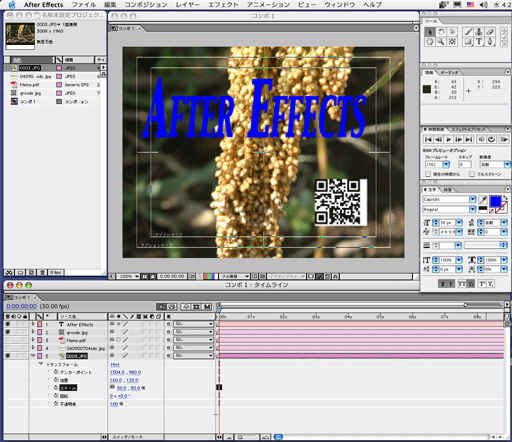Image resolution: width=512 pixels, height=442 pixels.
Task: Open the エフェクト menu
Action: tap(223, 5)
